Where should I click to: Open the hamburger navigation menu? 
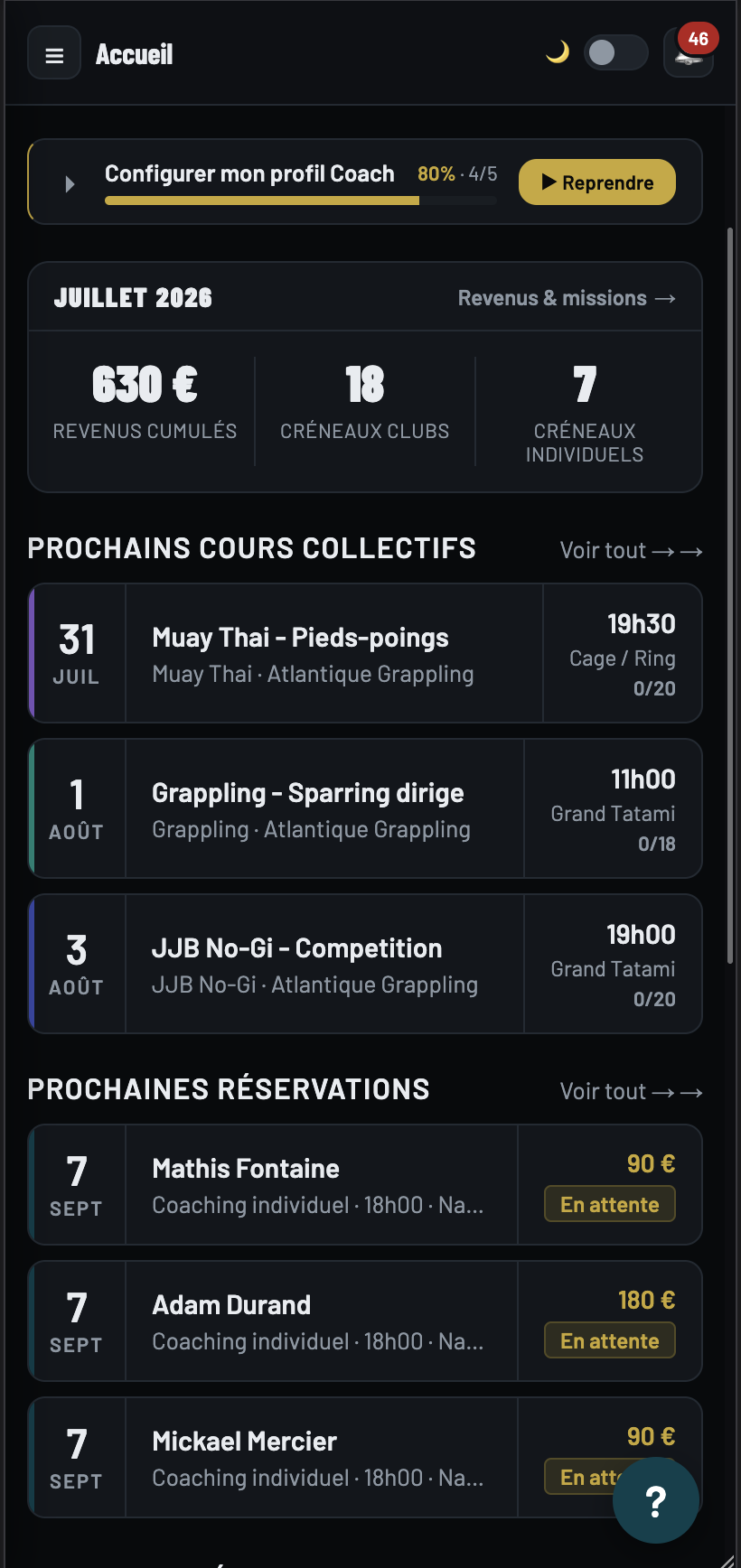(54, 53)
